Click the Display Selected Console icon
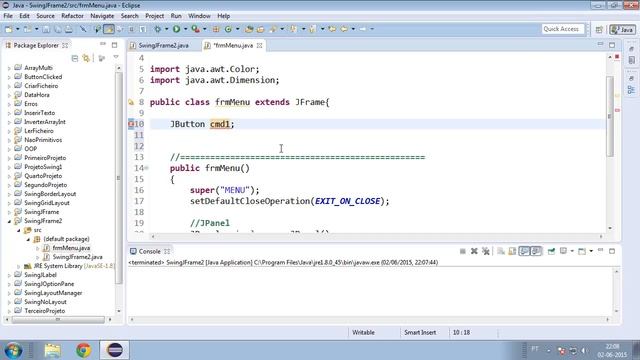This screenshot has height=360, width=640. tap(564, 251)
